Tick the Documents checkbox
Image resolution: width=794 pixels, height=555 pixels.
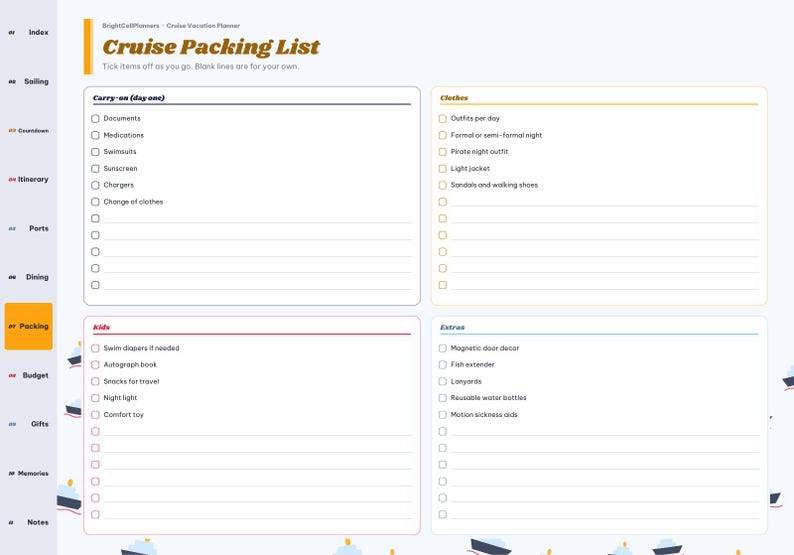coord(95,118)
